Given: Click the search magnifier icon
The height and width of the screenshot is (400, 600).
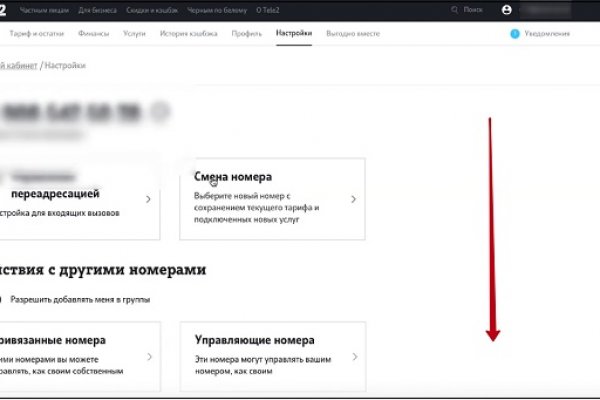Looking at the screenshot, I should click(456, 9).
